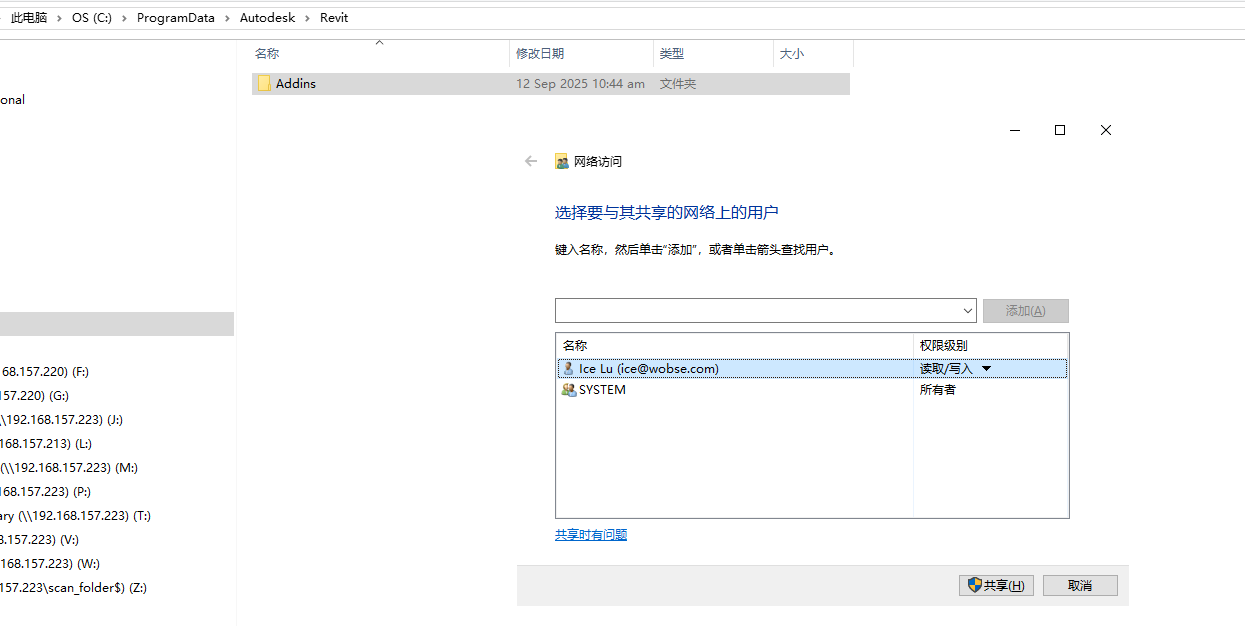Expand the chevron after OS (C:) in the breadcrumb
The image size is (1245, 626).
125,18
